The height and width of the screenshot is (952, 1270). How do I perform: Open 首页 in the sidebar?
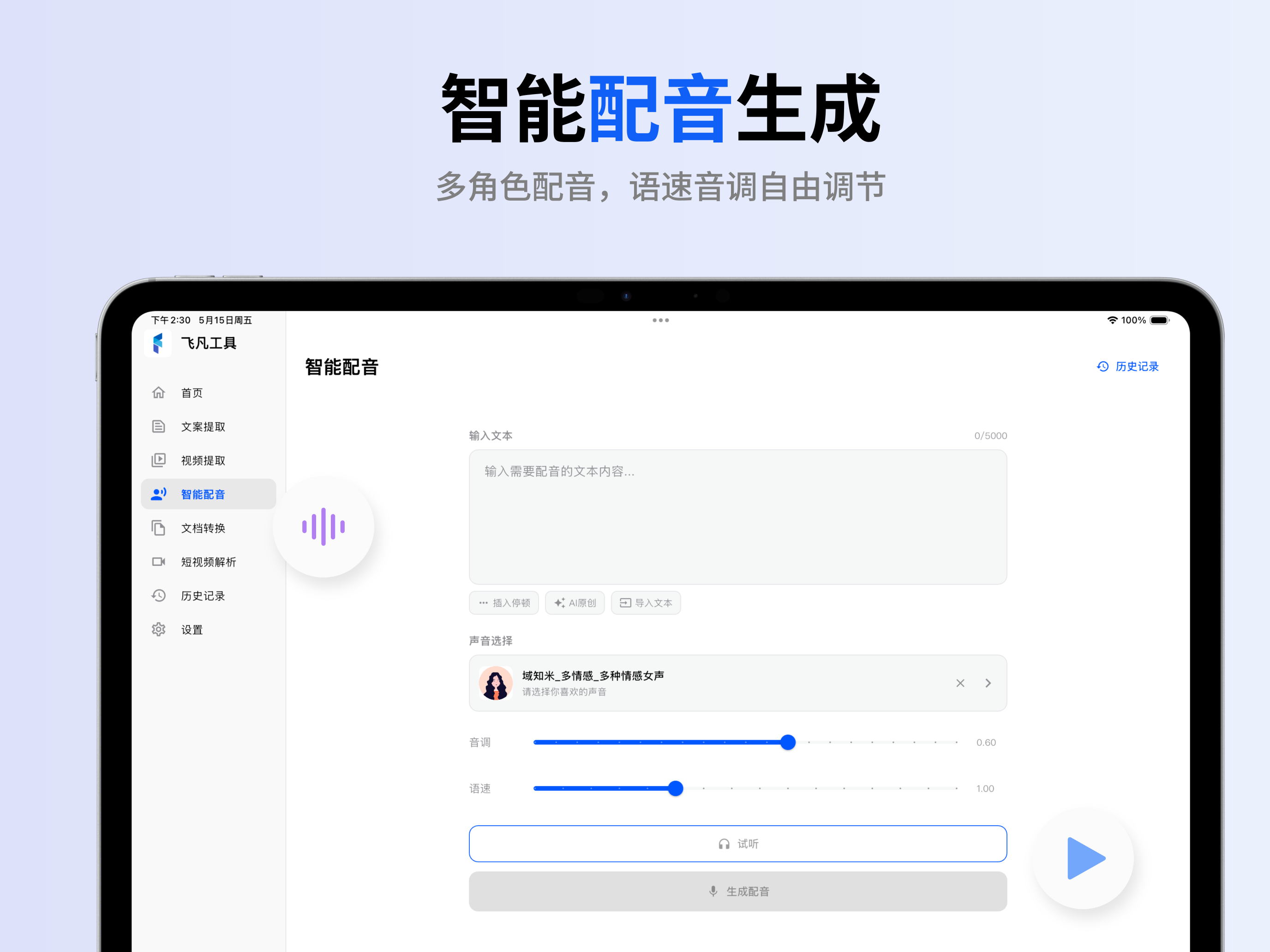click(209, 393)
